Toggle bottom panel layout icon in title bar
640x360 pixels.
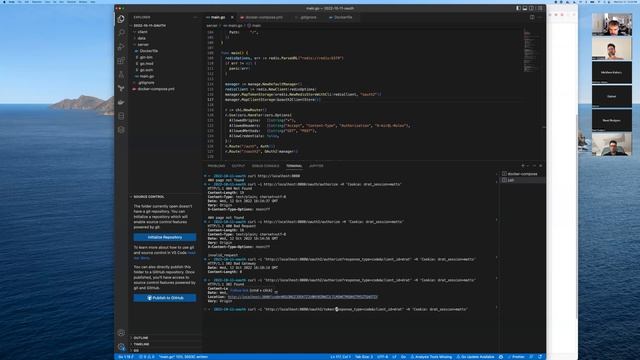525,8
